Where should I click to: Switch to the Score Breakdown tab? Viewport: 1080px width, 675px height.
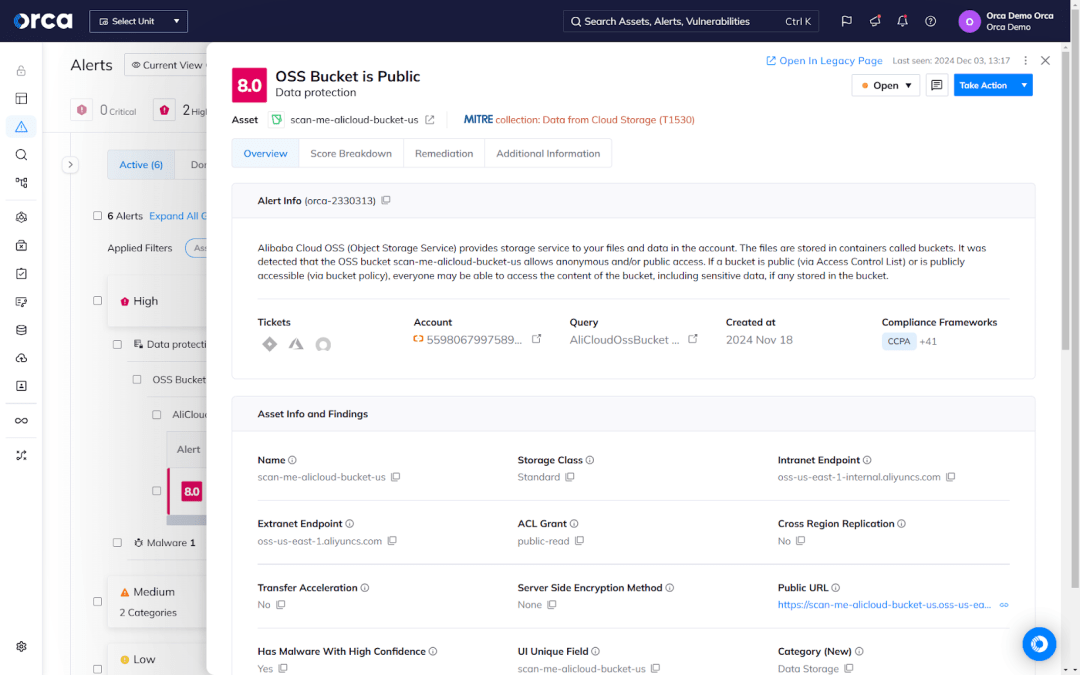click(351, 154)
